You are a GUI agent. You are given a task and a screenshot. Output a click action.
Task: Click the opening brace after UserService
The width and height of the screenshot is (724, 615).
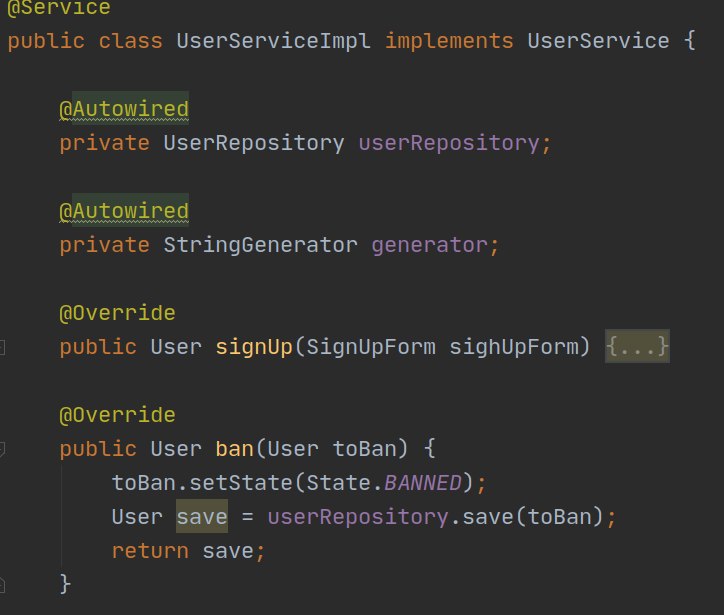[x=689, y=41]
